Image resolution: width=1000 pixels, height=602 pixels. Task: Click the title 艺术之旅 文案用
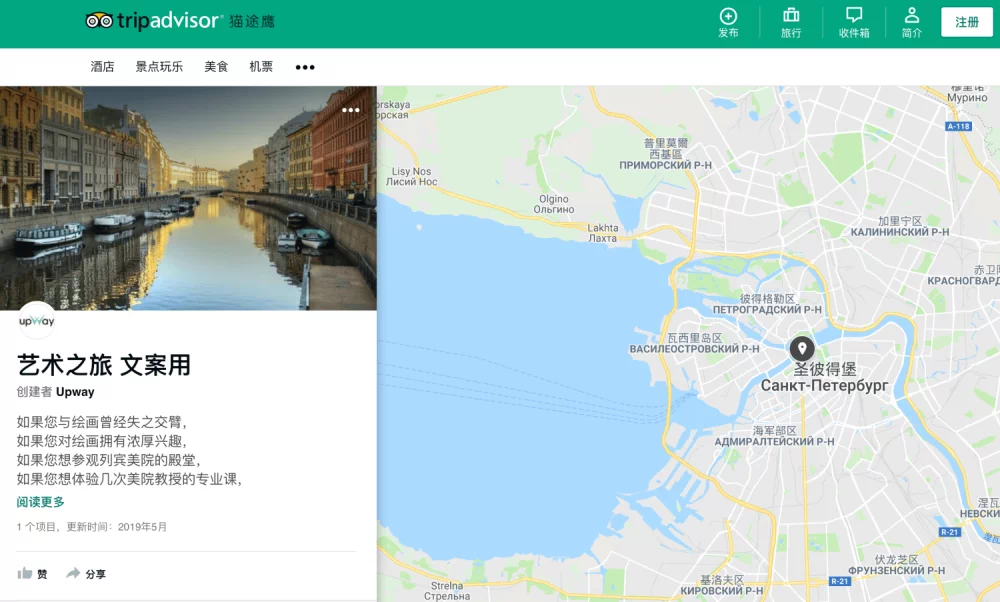104,365
